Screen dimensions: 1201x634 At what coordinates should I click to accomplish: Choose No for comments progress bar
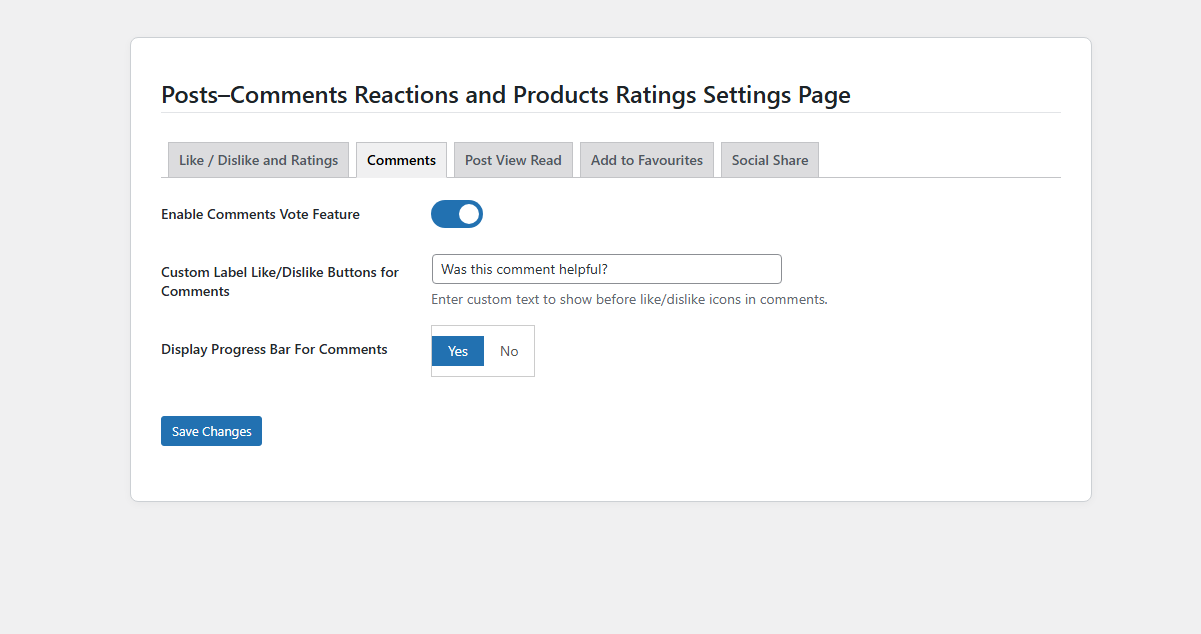click(x=509, y=351)
